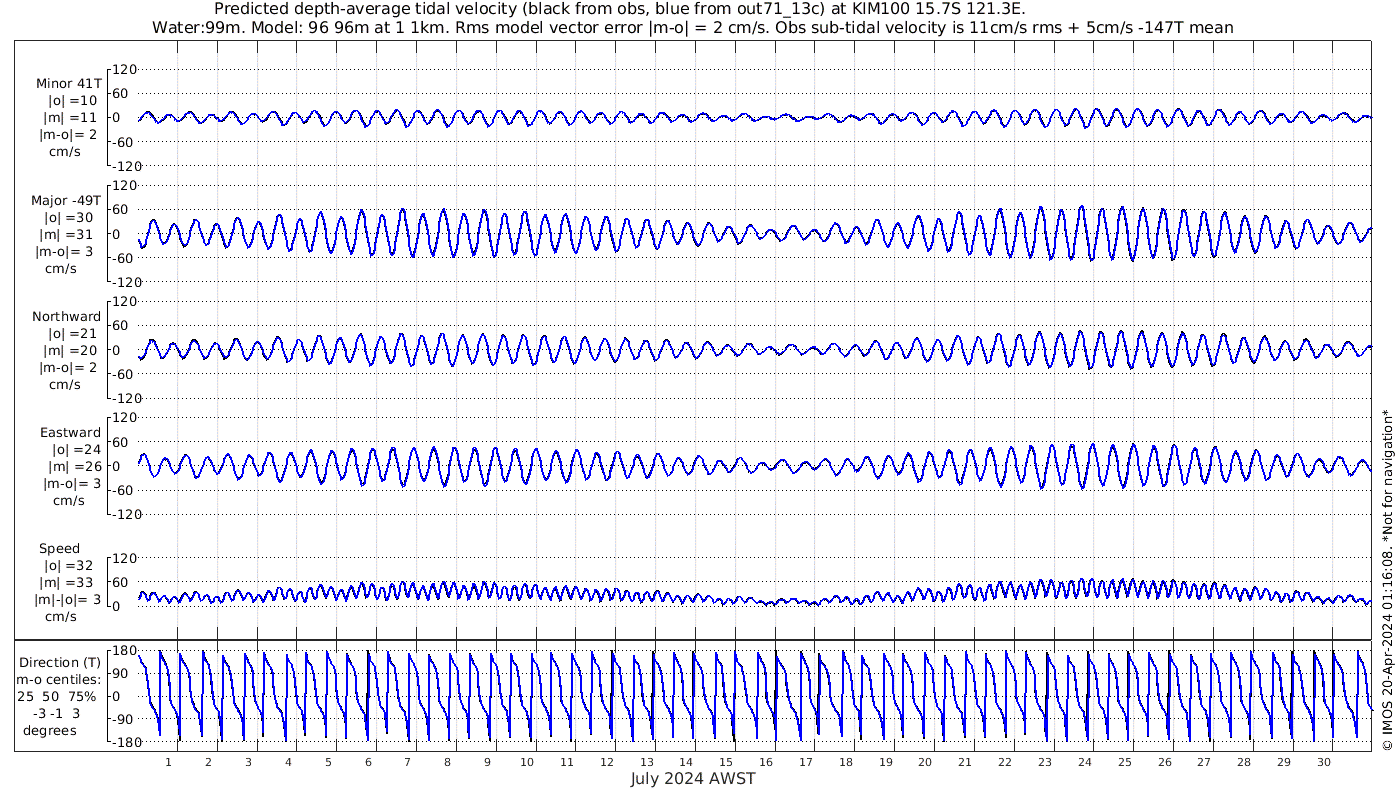This screenshot has width=1400, height=800.
Task: Click the 'Eastward' panel label
Action: (x=70, y=432)
